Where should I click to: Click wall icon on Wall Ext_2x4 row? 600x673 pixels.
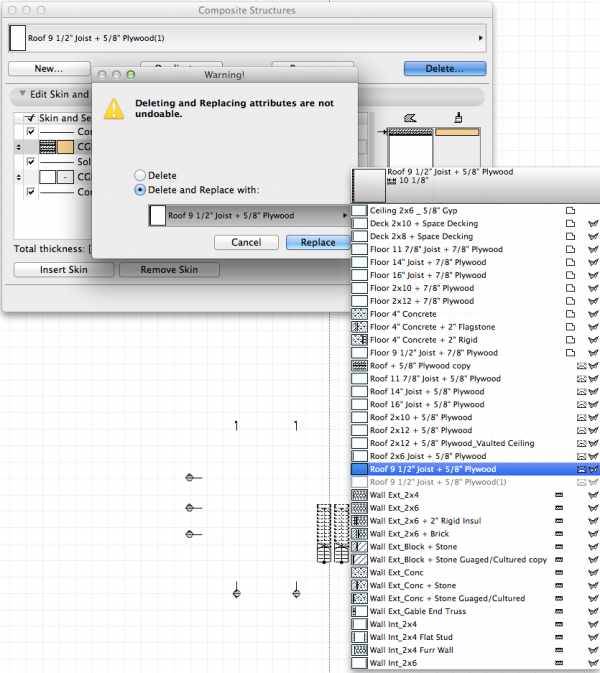pos(559,495)
